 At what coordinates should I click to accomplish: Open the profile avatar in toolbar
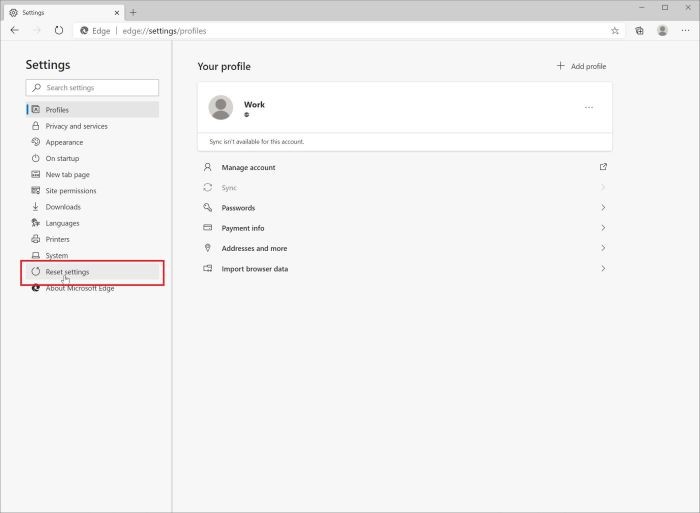(x=662, y=30)
